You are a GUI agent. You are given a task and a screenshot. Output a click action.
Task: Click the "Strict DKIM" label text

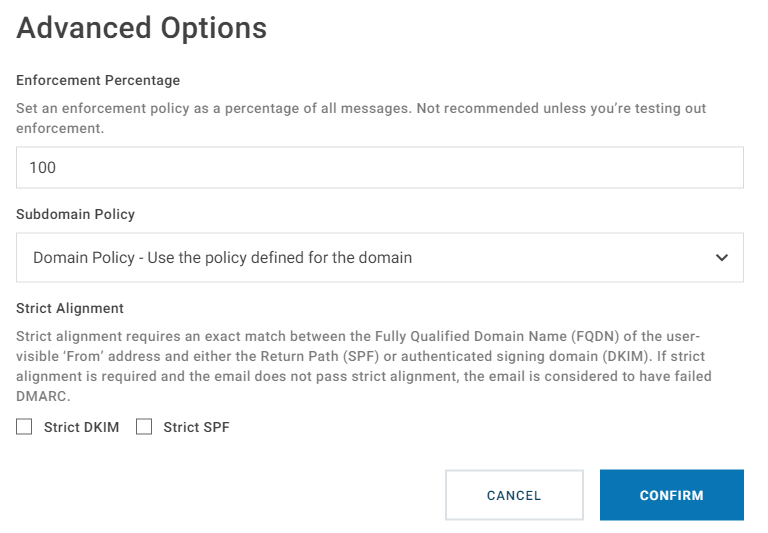pyautogui.click(x=81, y=428)
